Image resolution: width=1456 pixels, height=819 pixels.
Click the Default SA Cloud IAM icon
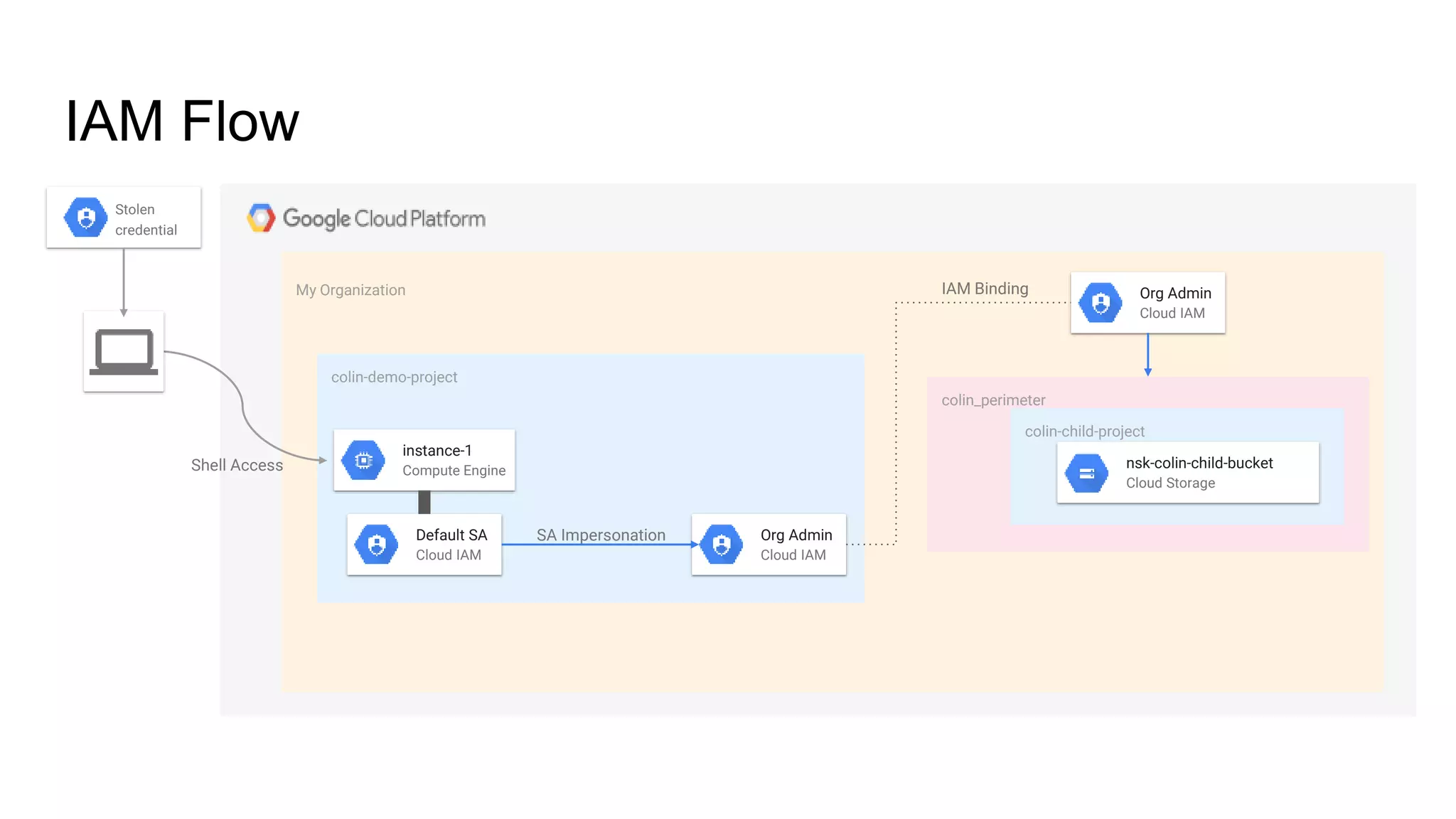coord(377,545)
